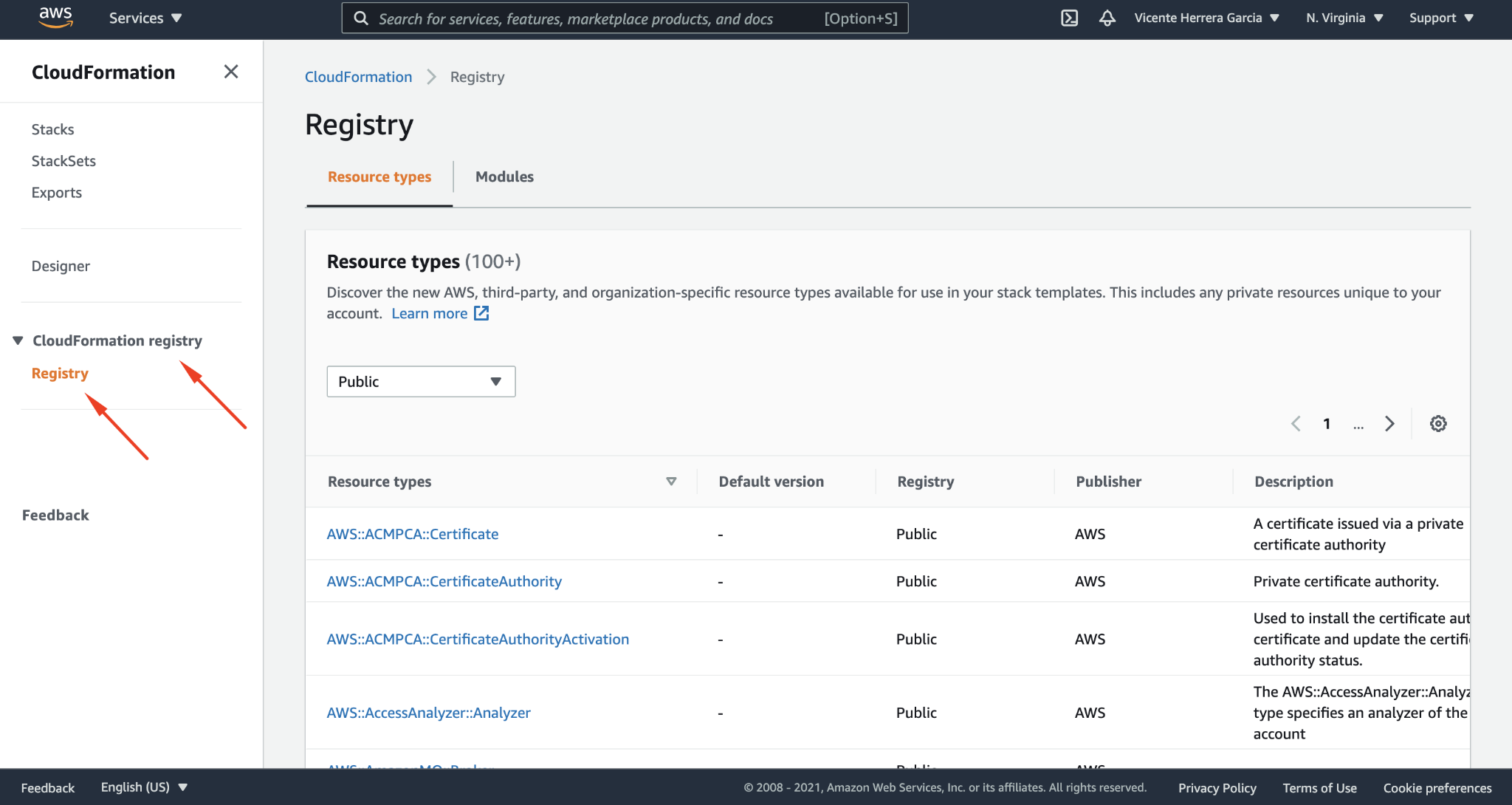Close the CloudFormation sidebar panel
The height and width of the screenshot is (805, 1512).
tap(231, 72)
